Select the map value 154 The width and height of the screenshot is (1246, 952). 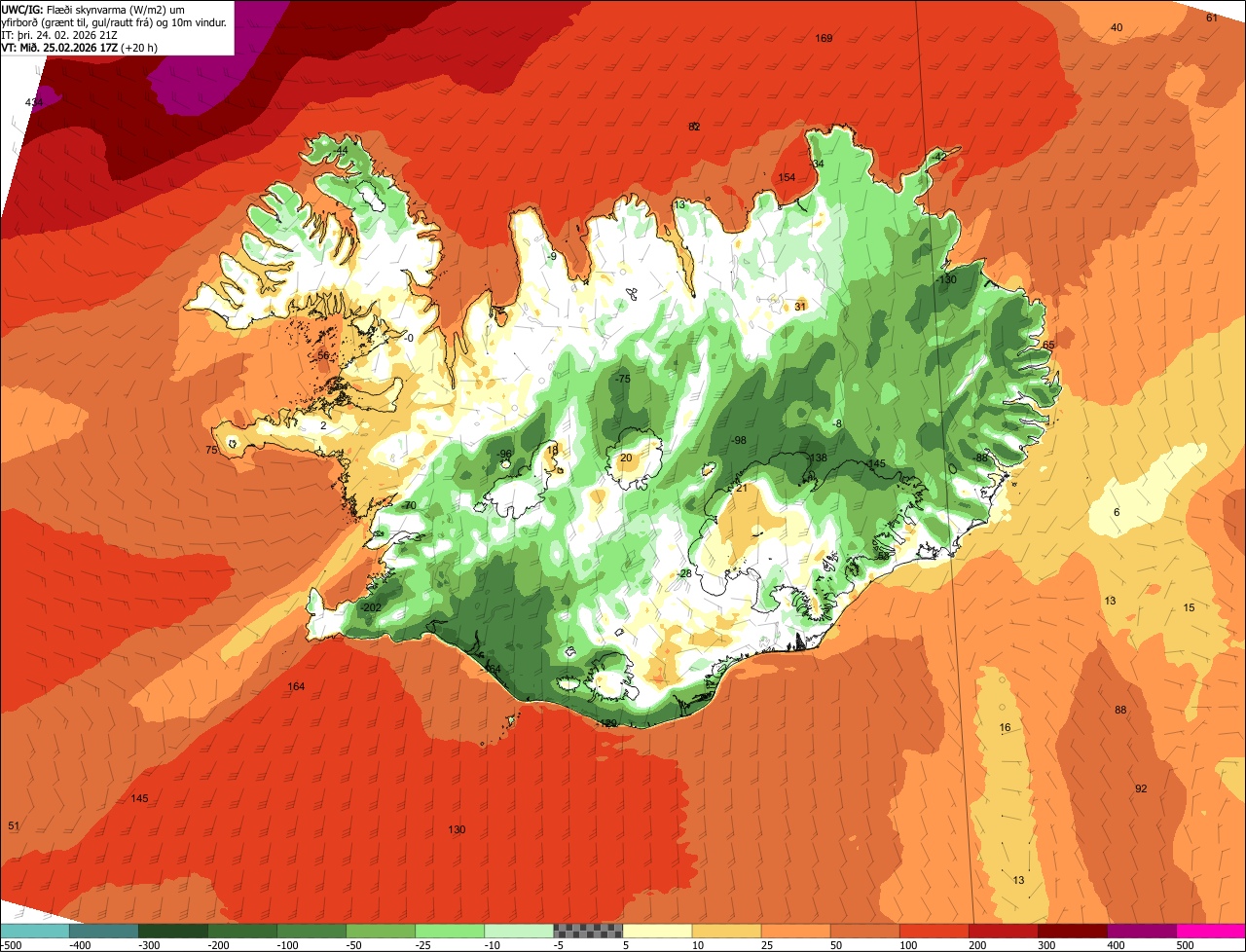click(x=787, y=177)
